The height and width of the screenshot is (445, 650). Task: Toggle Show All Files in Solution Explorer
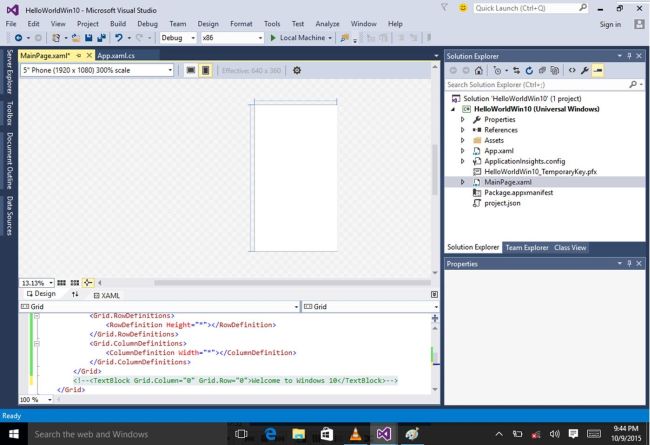pyautogui.click(x=555, y=71)
